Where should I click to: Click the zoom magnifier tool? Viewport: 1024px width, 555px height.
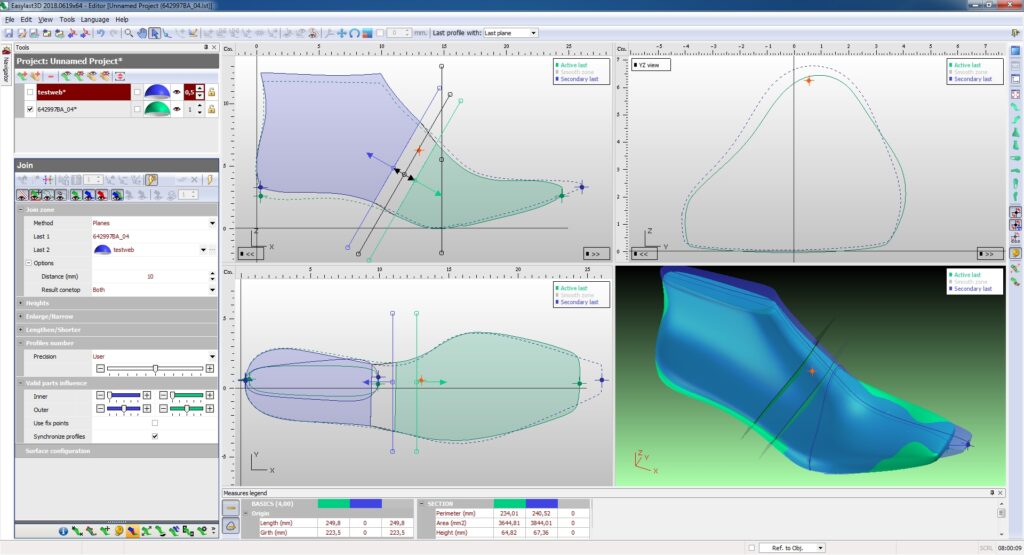pyautogui.click(x=130, y=33)
